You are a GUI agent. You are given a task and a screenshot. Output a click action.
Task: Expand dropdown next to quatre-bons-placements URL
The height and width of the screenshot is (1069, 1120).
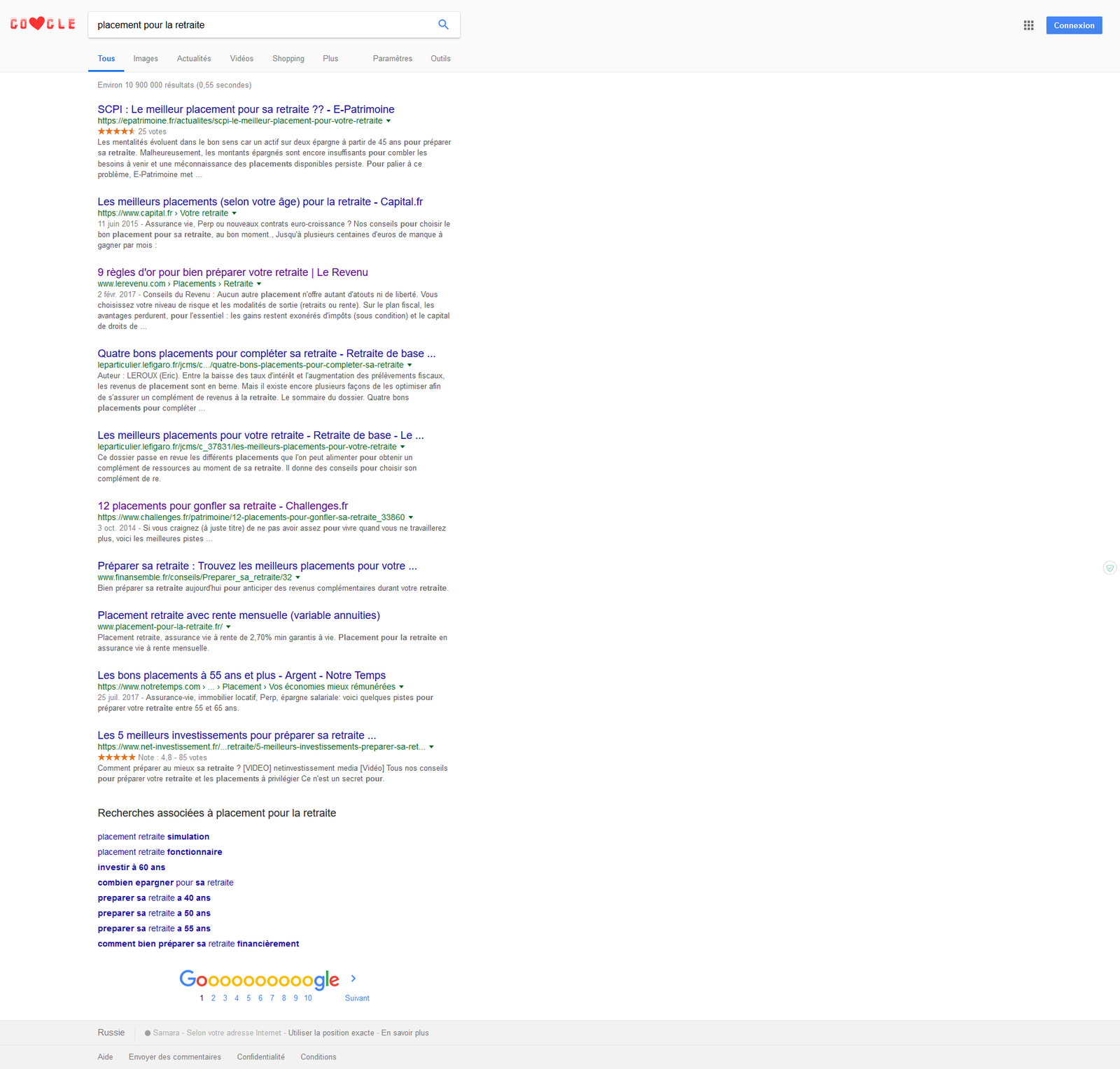pos(409,365)
